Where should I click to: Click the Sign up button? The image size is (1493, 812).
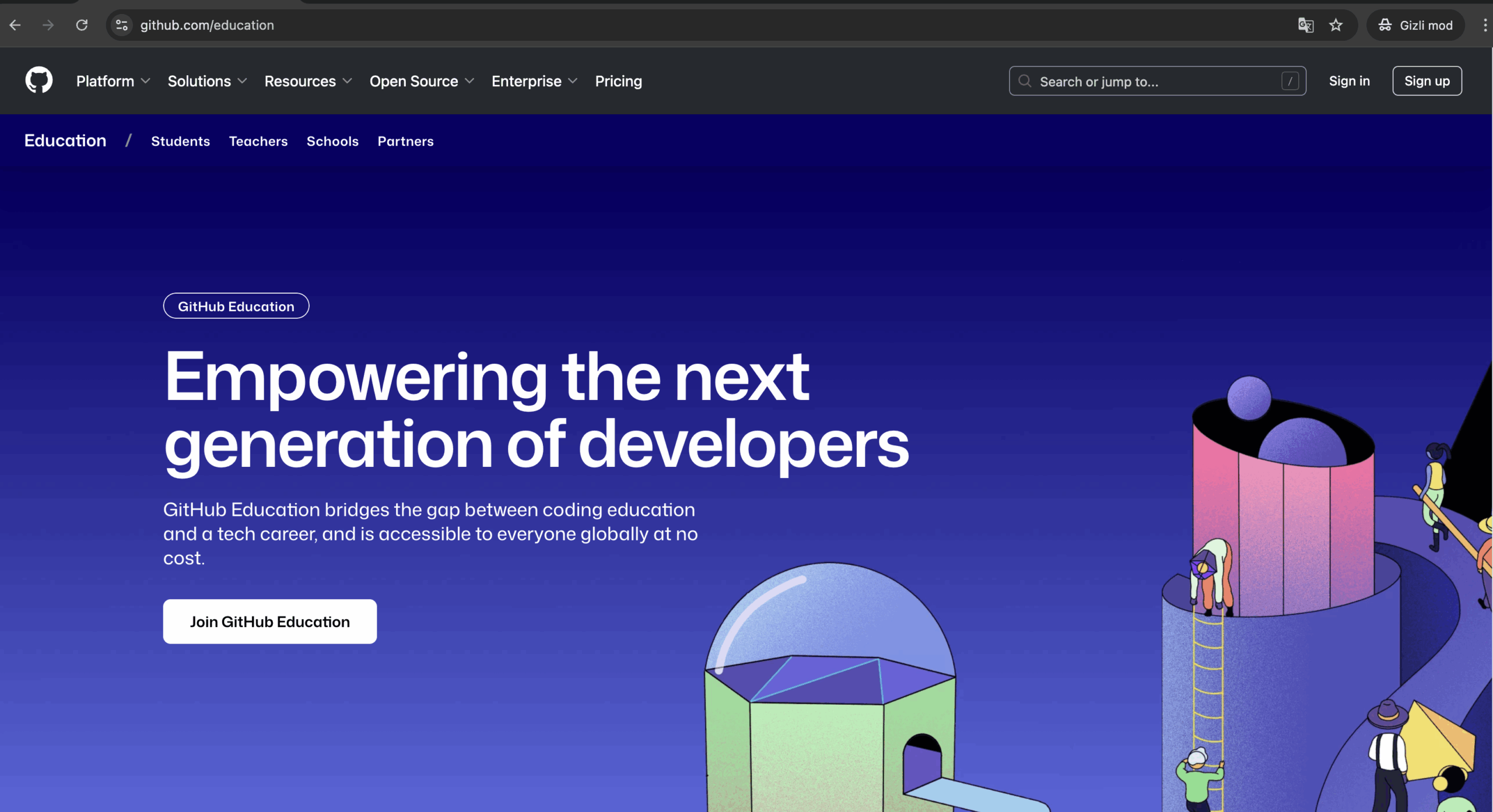click(x=1427, y=81)
